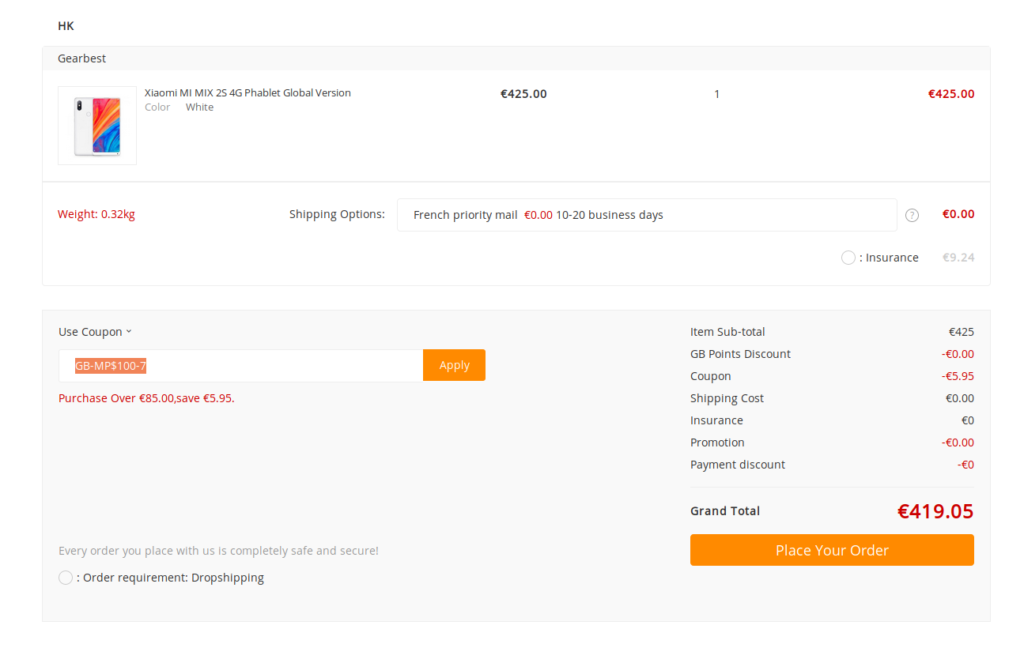
Task: Select the Gearbest seller label
Action: (82, 58)
